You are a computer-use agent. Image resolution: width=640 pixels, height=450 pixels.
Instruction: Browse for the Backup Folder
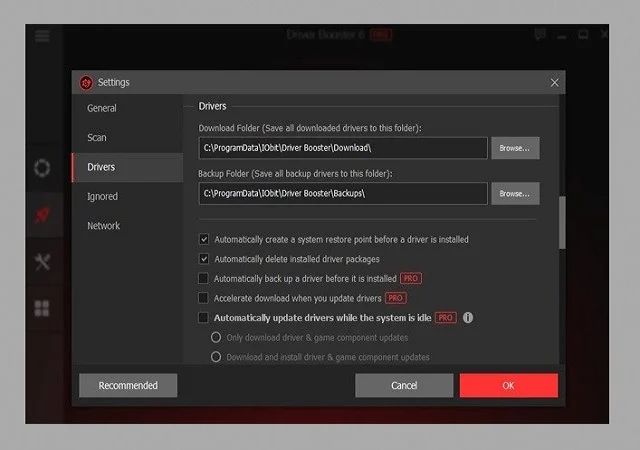(515, 194)
